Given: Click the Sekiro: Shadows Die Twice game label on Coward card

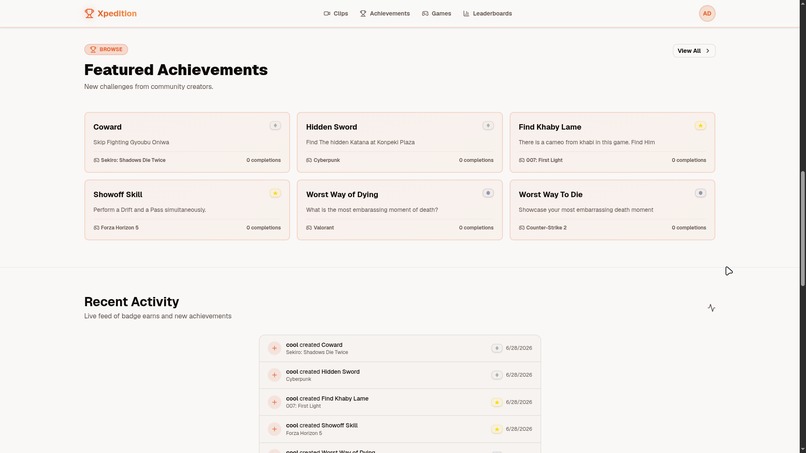Looking at the screenshot, I should pyautogui.click(x=130, y=160).
